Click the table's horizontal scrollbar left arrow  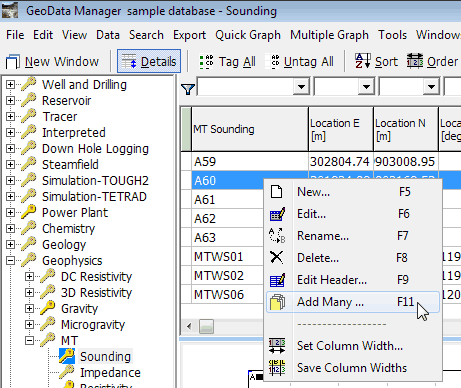[x=189, y=326]
